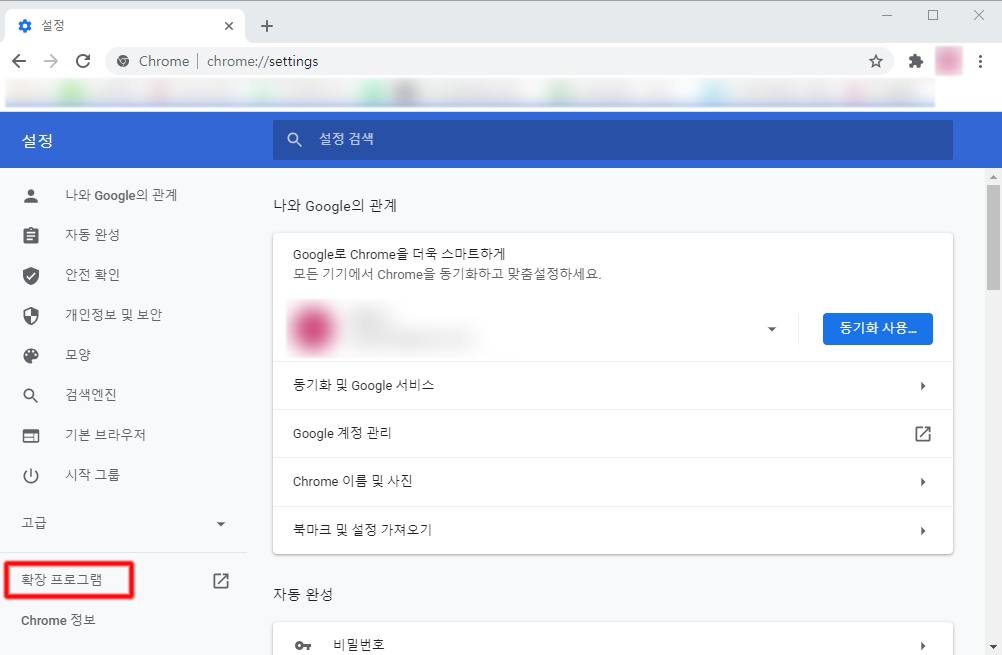
Task: Expand the account dropdown arrow
Action: tap(771, 329)
